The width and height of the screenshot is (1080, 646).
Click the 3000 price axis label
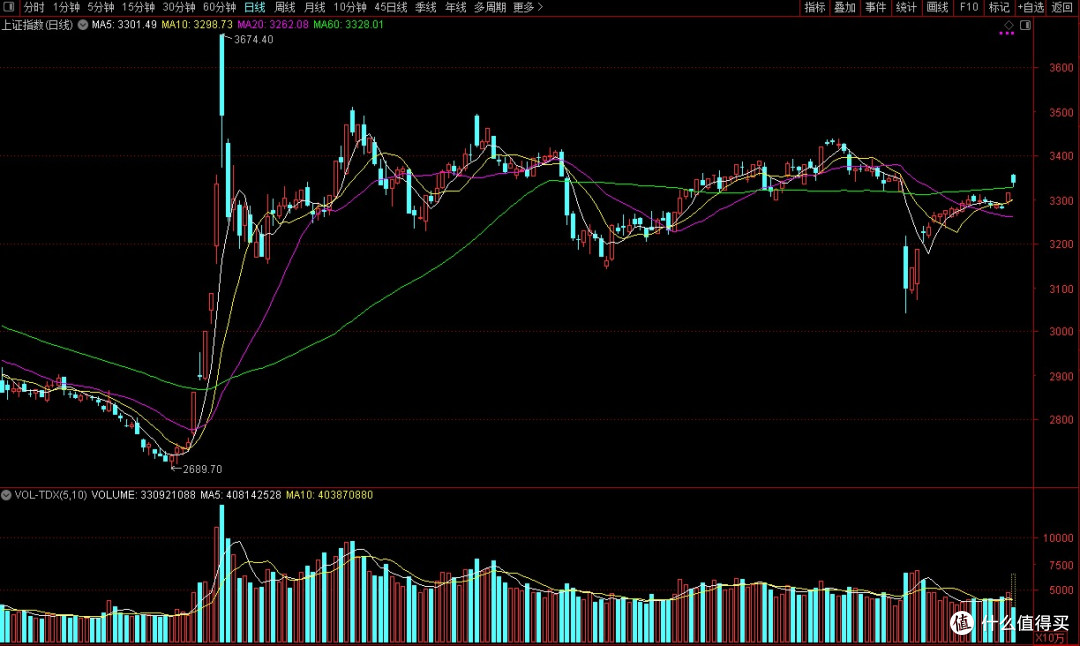[1061, 331]
